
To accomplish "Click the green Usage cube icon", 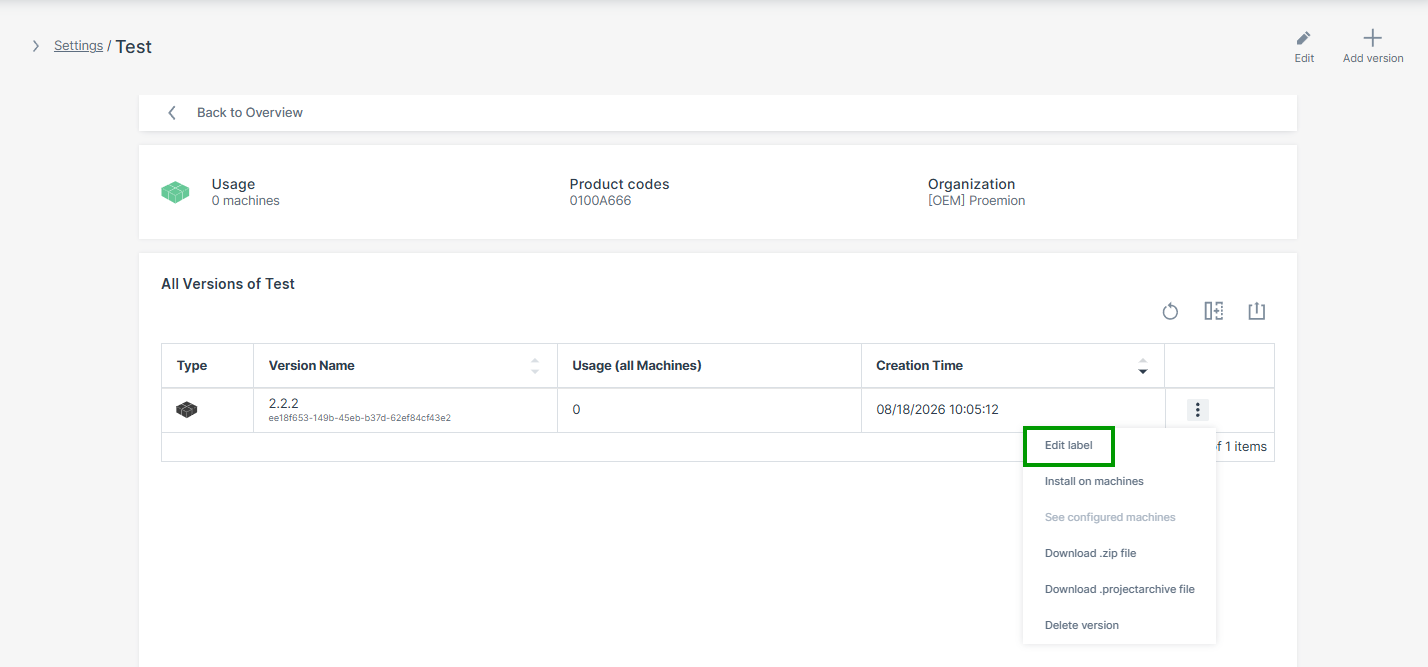I will (x=175, y=192).
